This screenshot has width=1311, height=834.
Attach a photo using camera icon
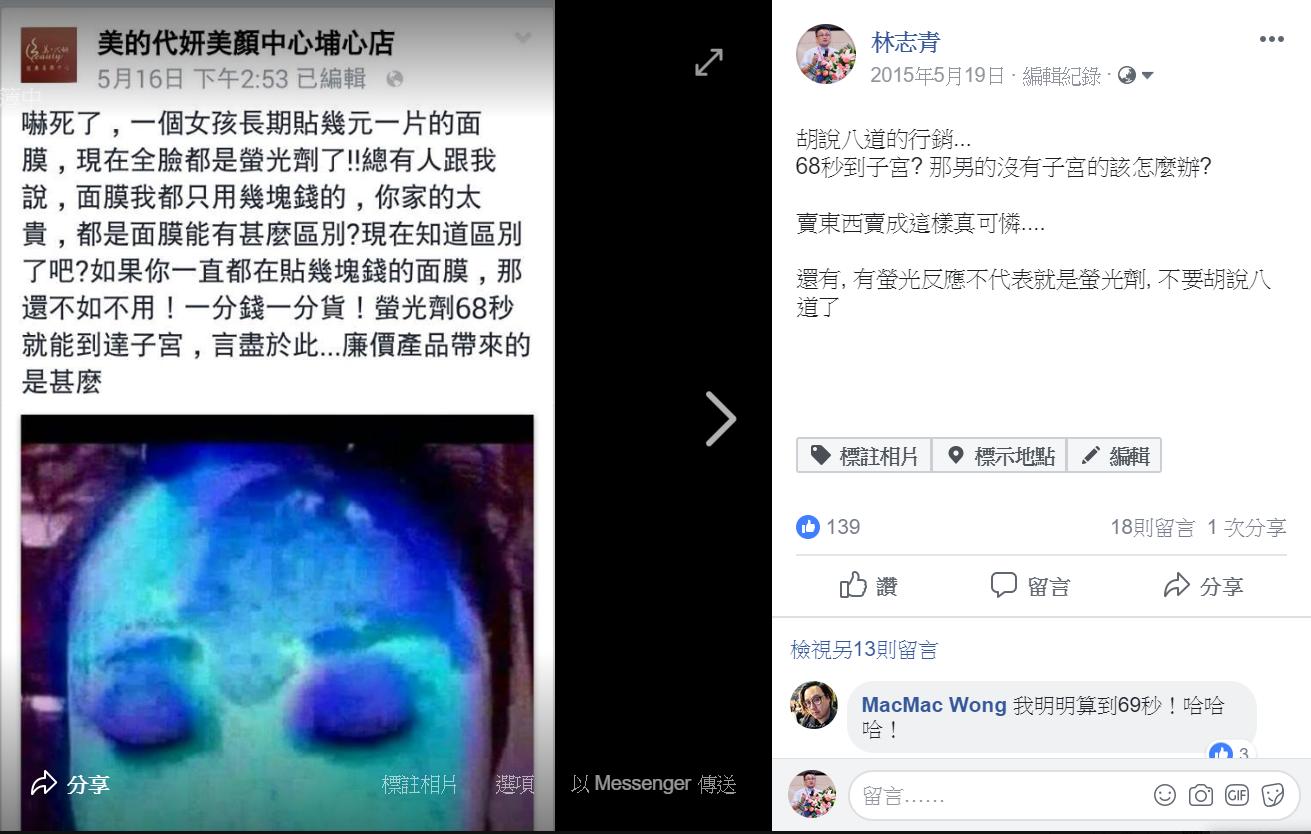pyautogui.click(x=1201, y=795)
